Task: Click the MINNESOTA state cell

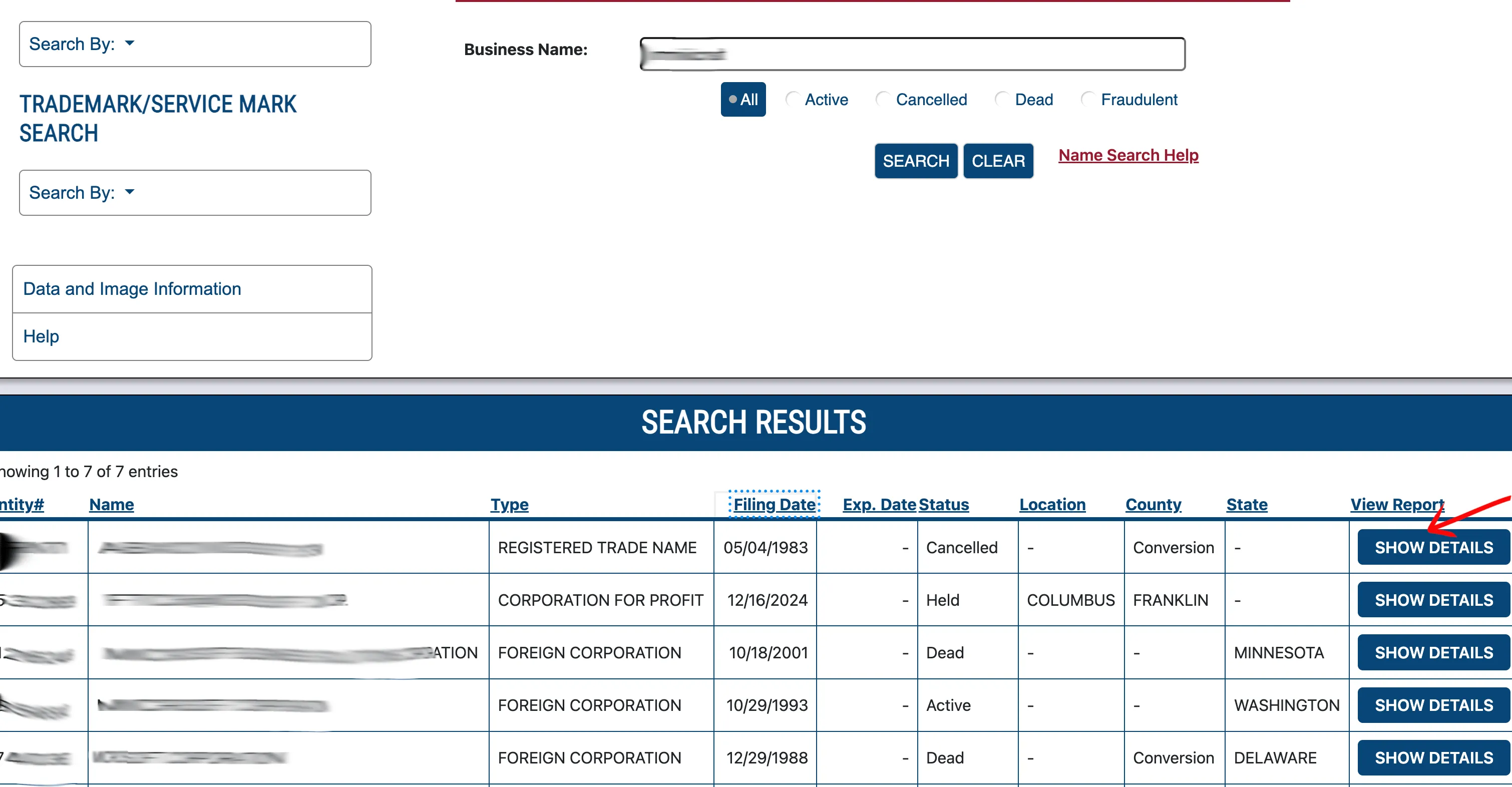Action: tap(1287, 653)
